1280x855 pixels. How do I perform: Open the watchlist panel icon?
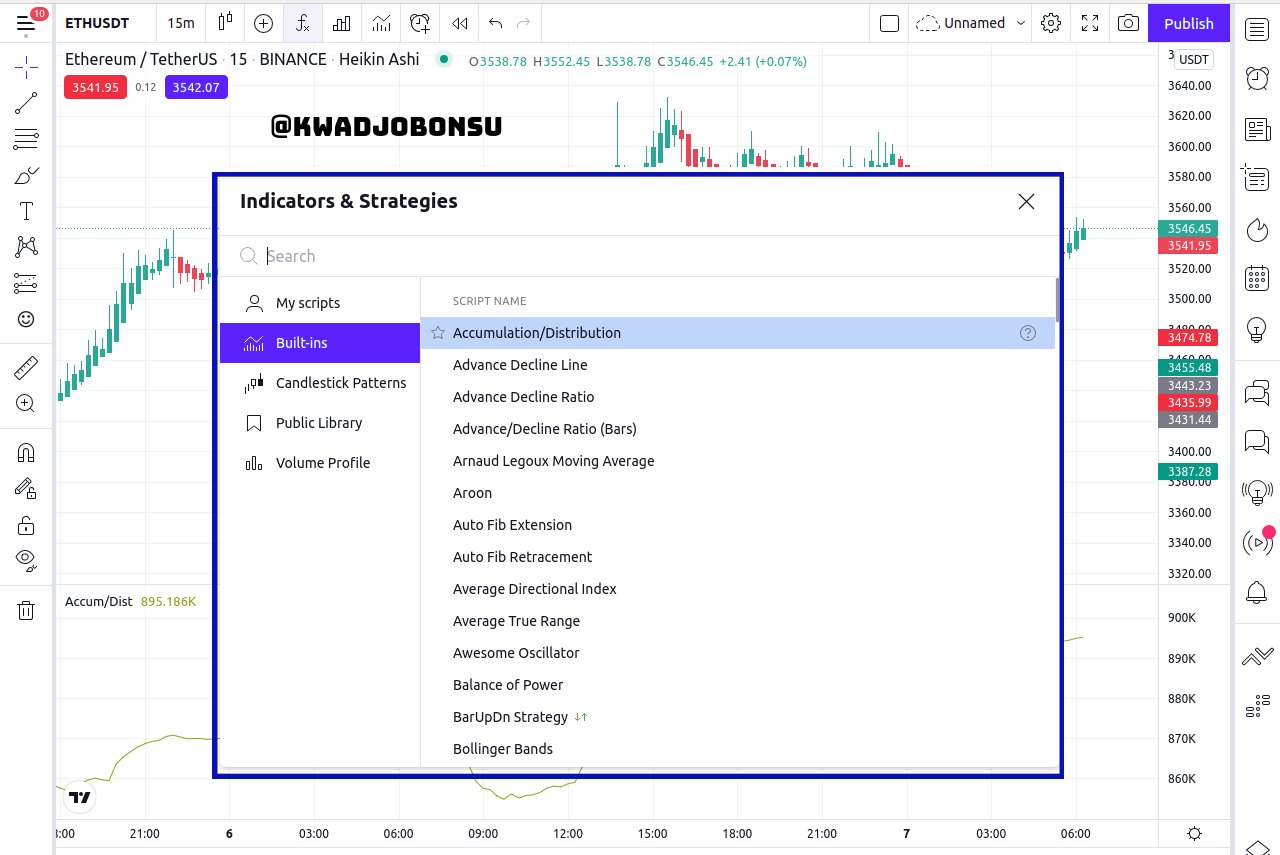(x=1257, y=29)
